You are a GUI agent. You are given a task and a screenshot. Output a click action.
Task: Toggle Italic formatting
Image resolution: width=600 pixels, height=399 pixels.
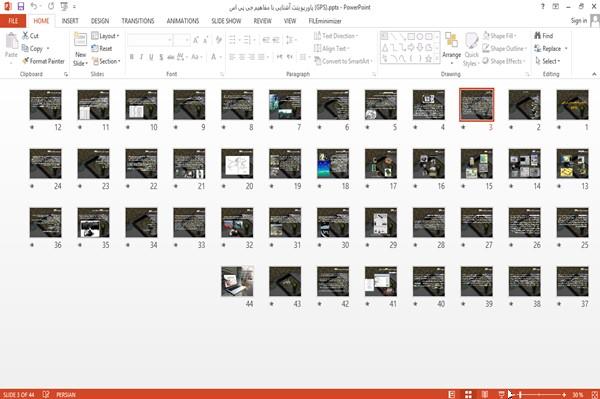tap(141, 57)
